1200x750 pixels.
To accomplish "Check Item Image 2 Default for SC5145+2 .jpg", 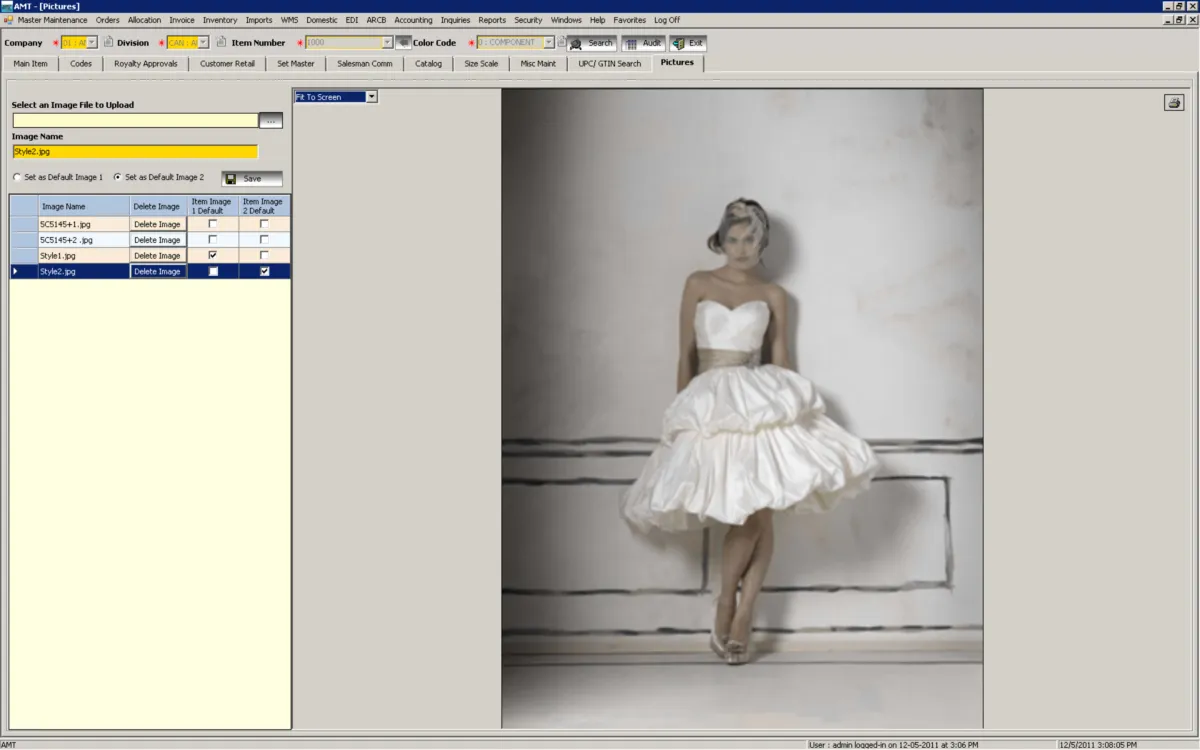I will (264, 240).
